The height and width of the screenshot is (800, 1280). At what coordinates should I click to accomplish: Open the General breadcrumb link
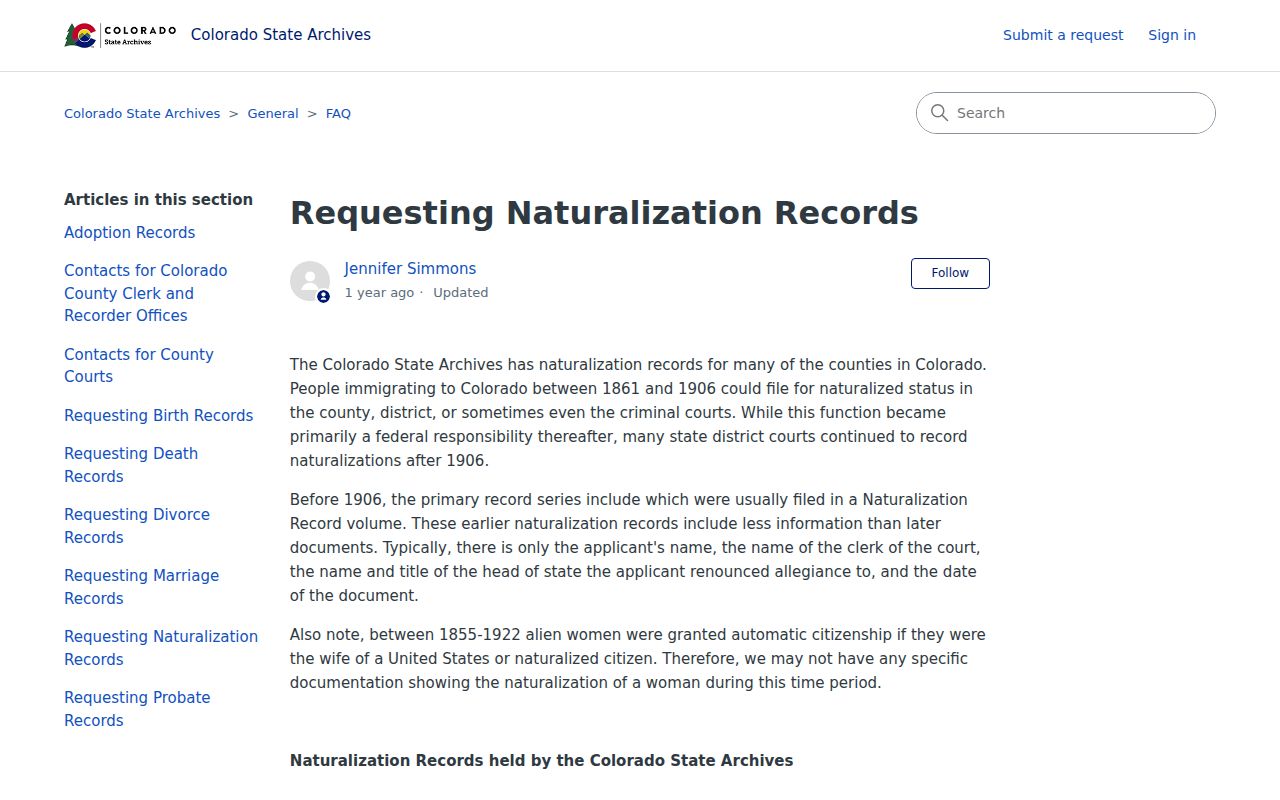273,114
